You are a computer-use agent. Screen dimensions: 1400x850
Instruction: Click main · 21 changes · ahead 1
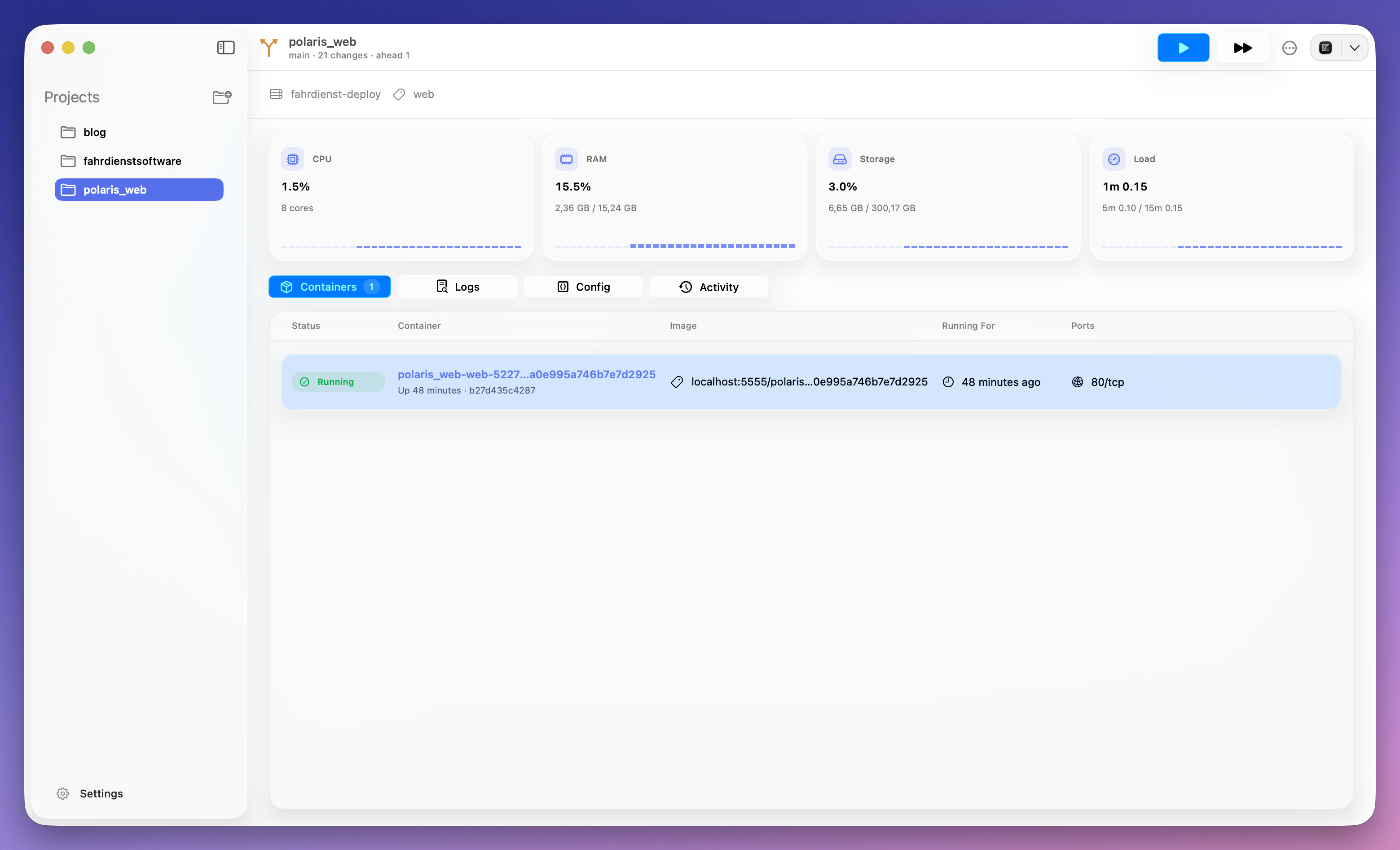pyautogui.click(x=349, y=55)
